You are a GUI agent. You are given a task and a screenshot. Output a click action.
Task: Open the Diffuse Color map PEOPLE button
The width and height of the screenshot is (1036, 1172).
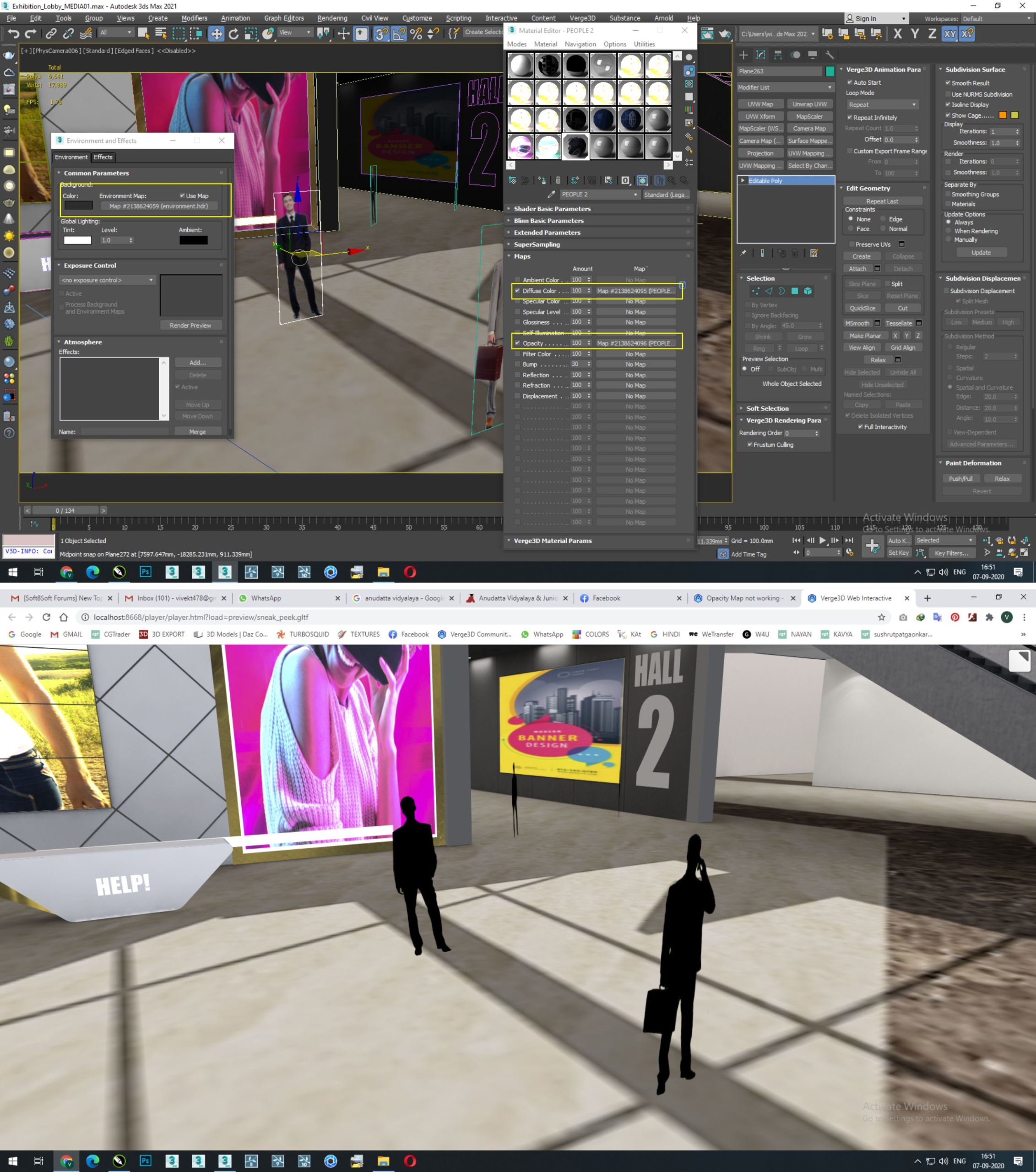(636, 291)
